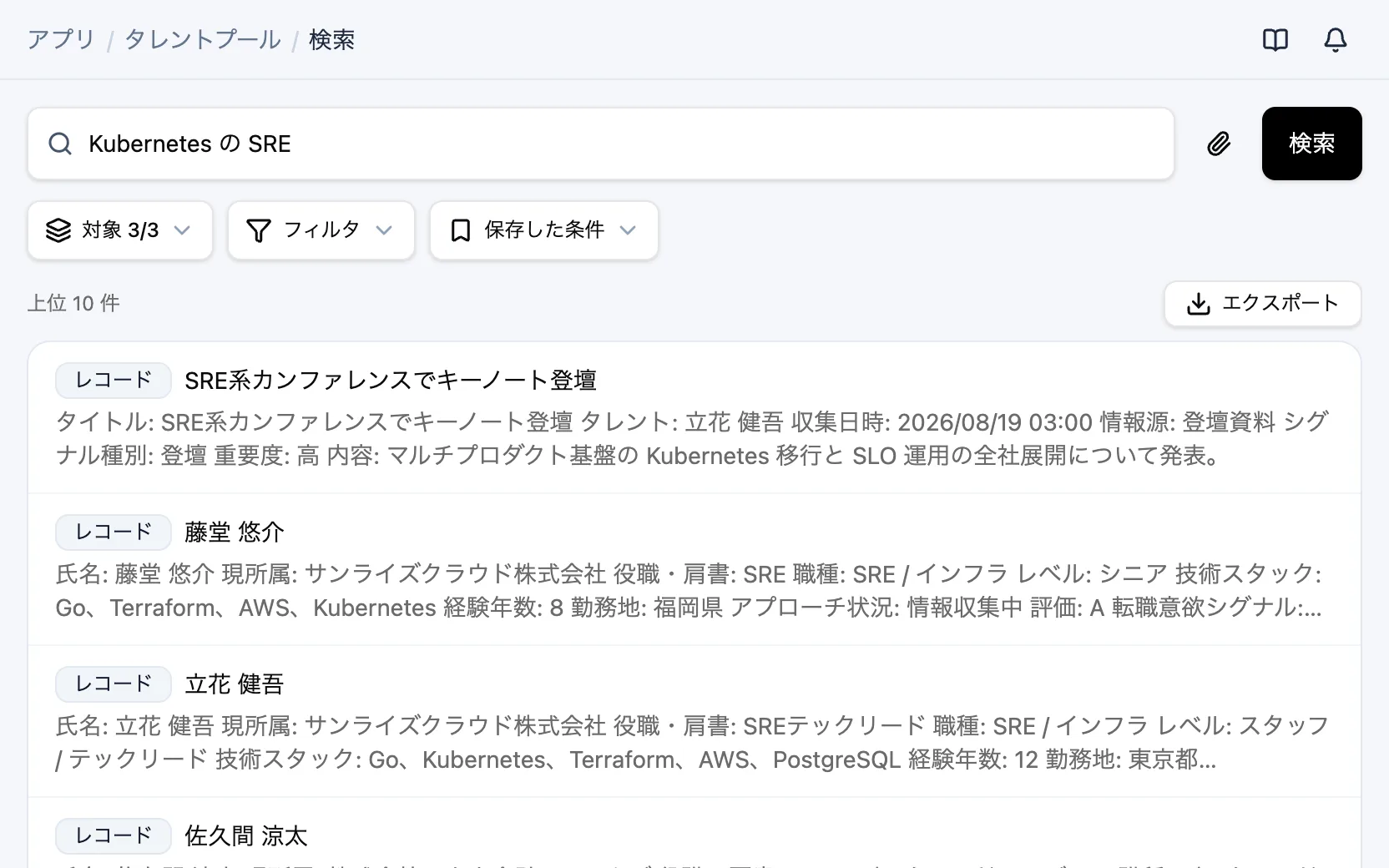Screen dimensions: 1389x868
Task: Open the 佐久間 涼太 result title
Action: [246, 836]
